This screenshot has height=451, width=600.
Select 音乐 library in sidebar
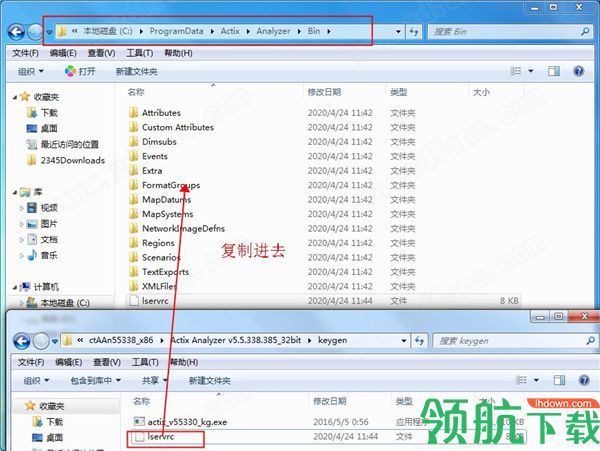point(42,256)
